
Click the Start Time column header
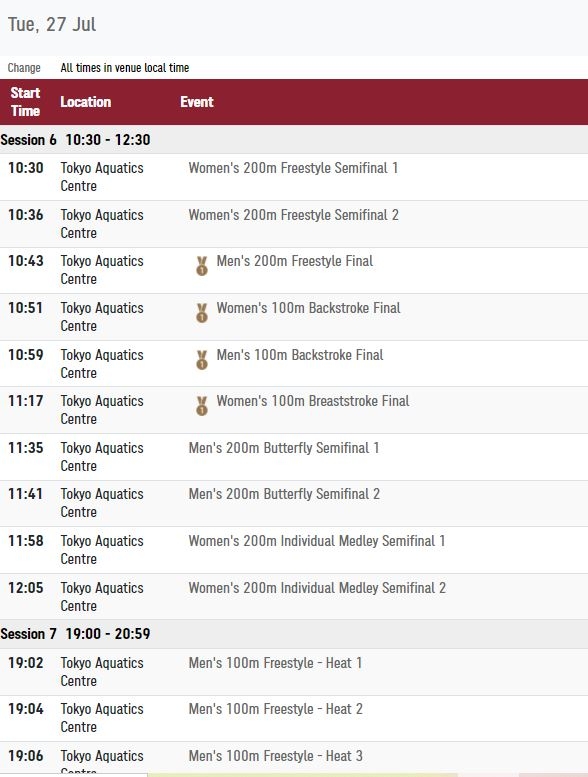pyautogui.click(x=25, y=102)
